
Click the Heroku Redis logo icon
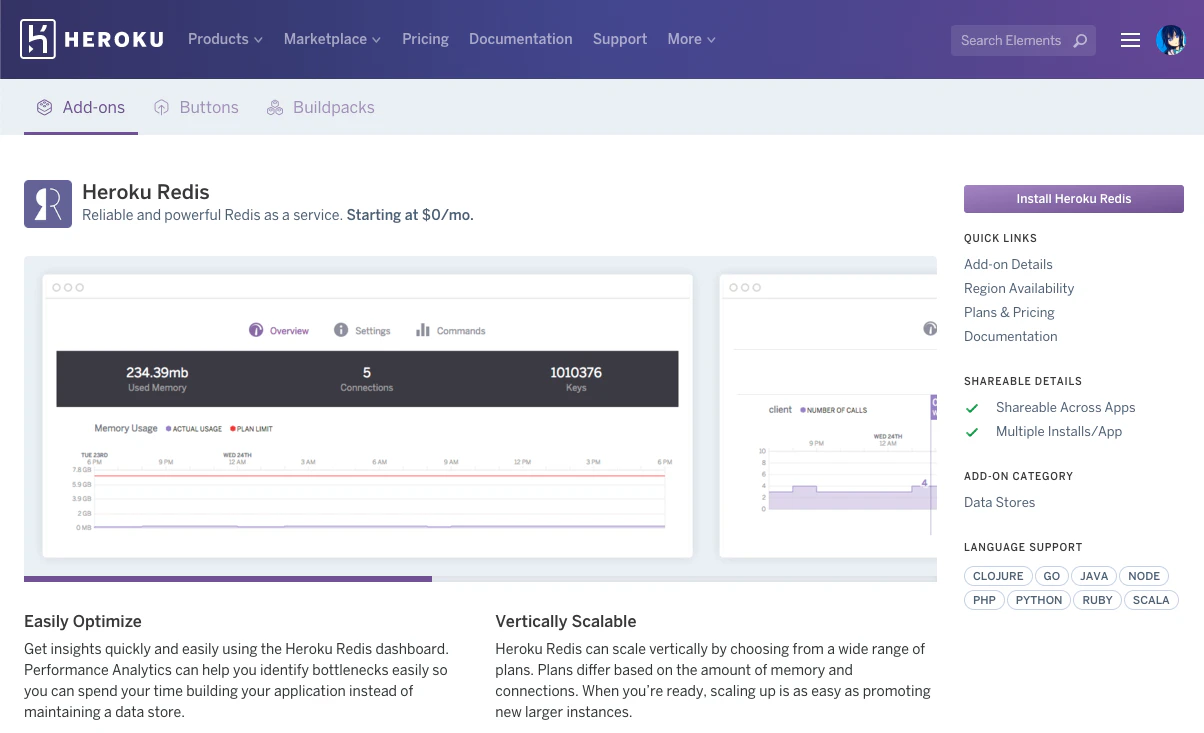(x=48, y=204)
